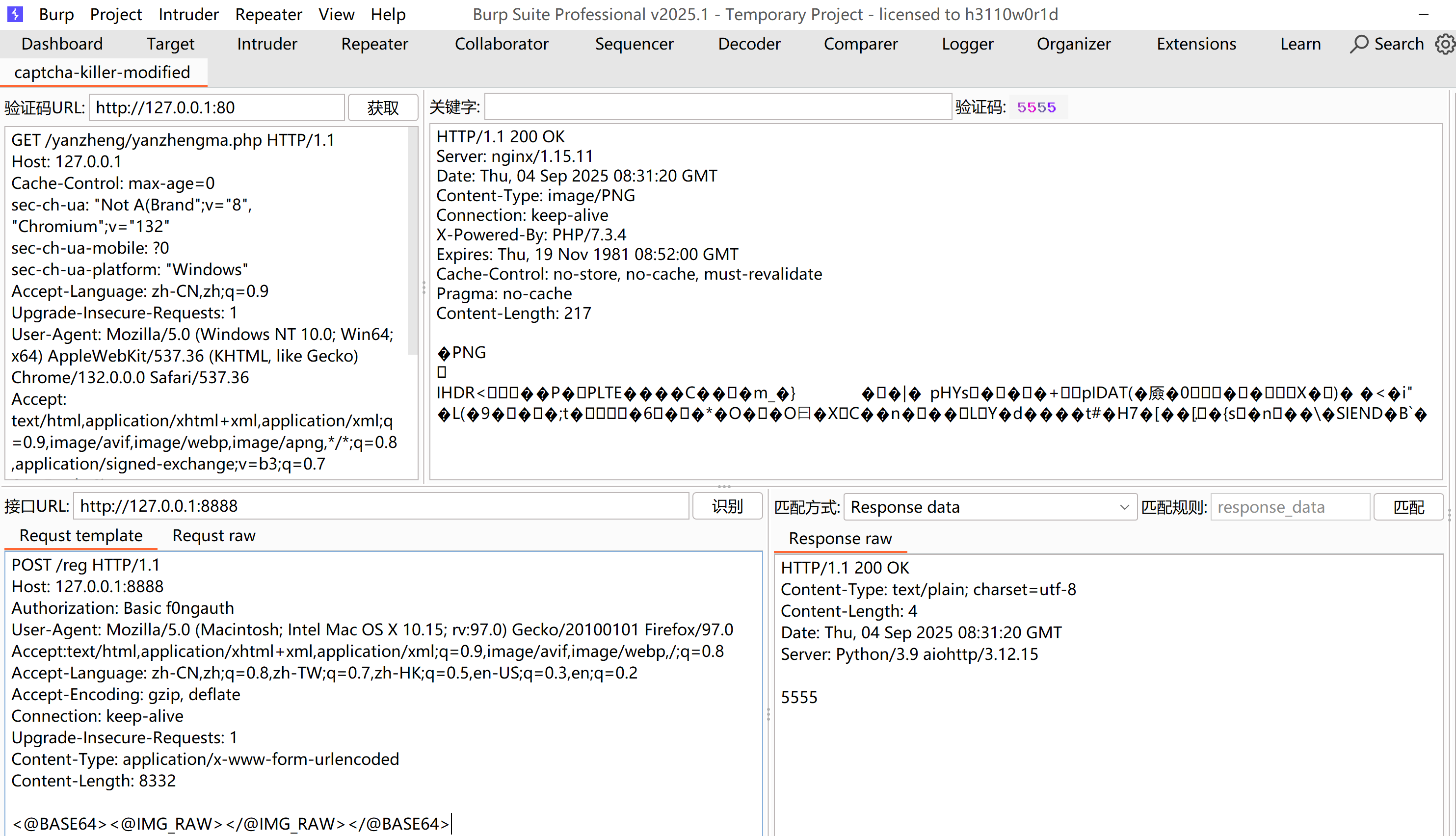Click the GET /yanzheng/yanzhengma.php request line
The width and height of the screenshot is (1456, 836).
pos(173,140)
